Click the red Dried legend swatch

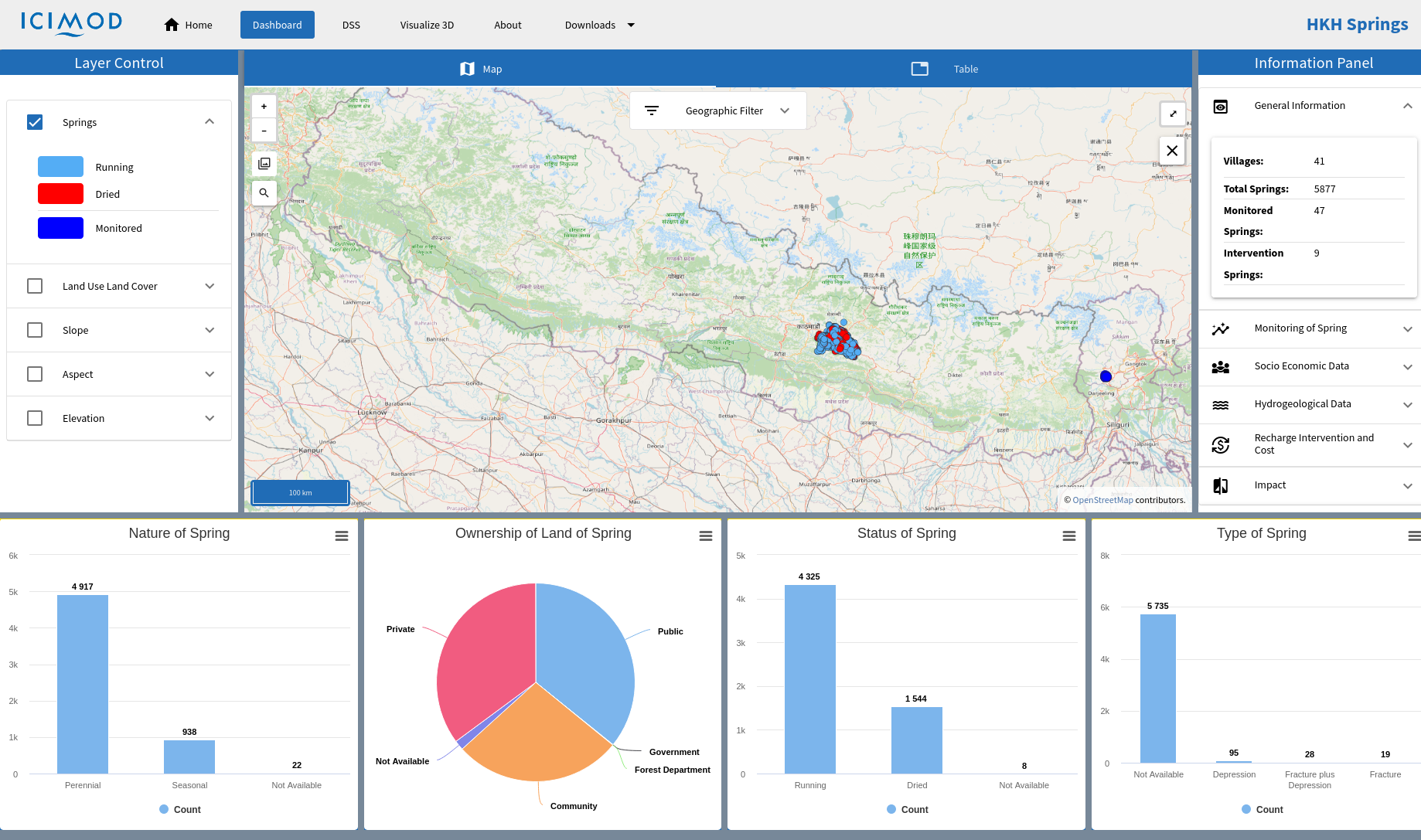(60, 194)
